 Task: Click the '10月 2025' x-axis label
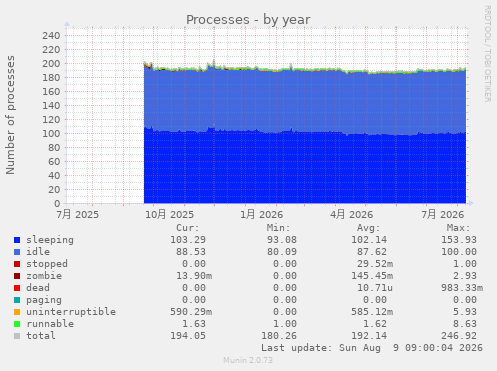169,214
